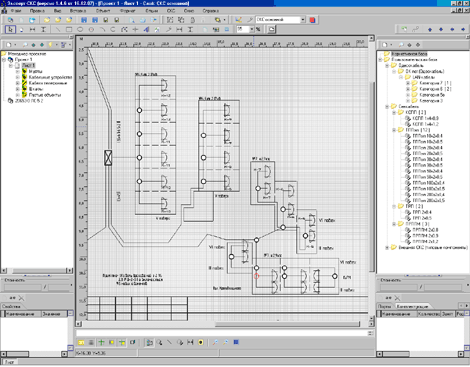
Task: Collapse the КСПП [2] folder
Action: 394,112
